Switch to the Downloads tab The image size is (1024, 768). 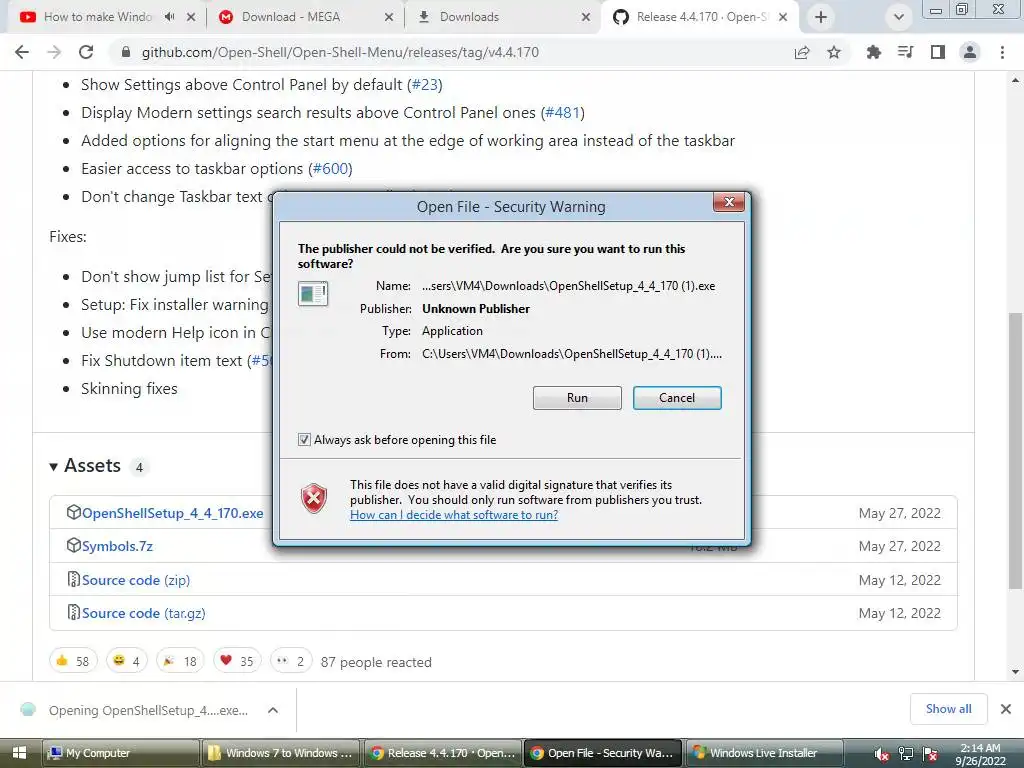(469, 17)
